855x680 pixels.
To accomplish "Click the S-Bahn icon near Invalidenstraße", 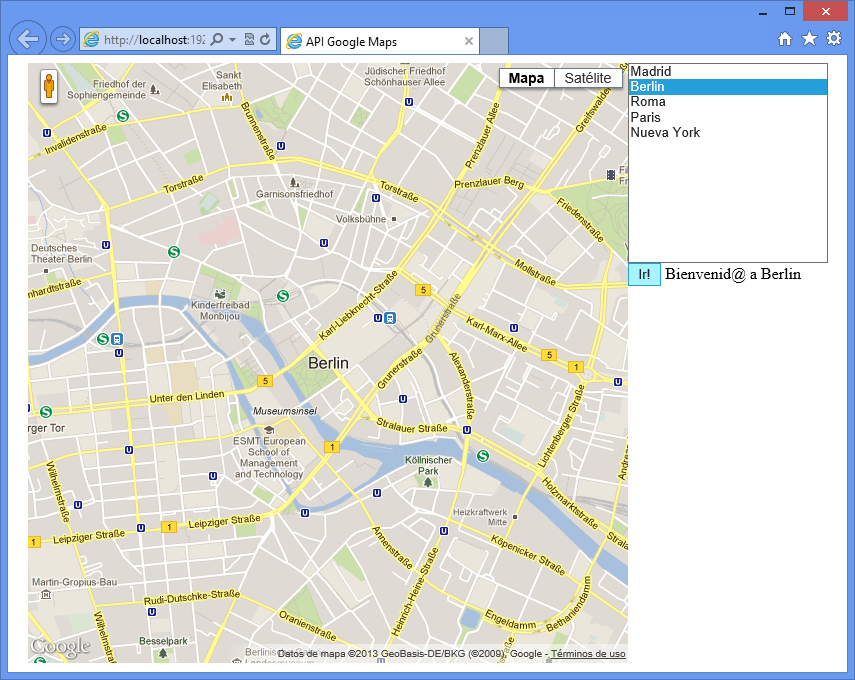I will click(123, 116).
